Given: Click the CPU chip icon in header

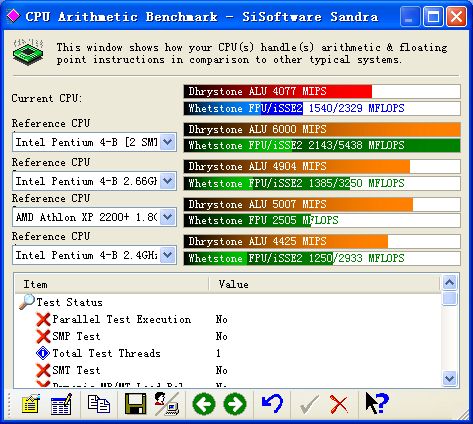Looking at the screenshot, I should pos(28,51).
